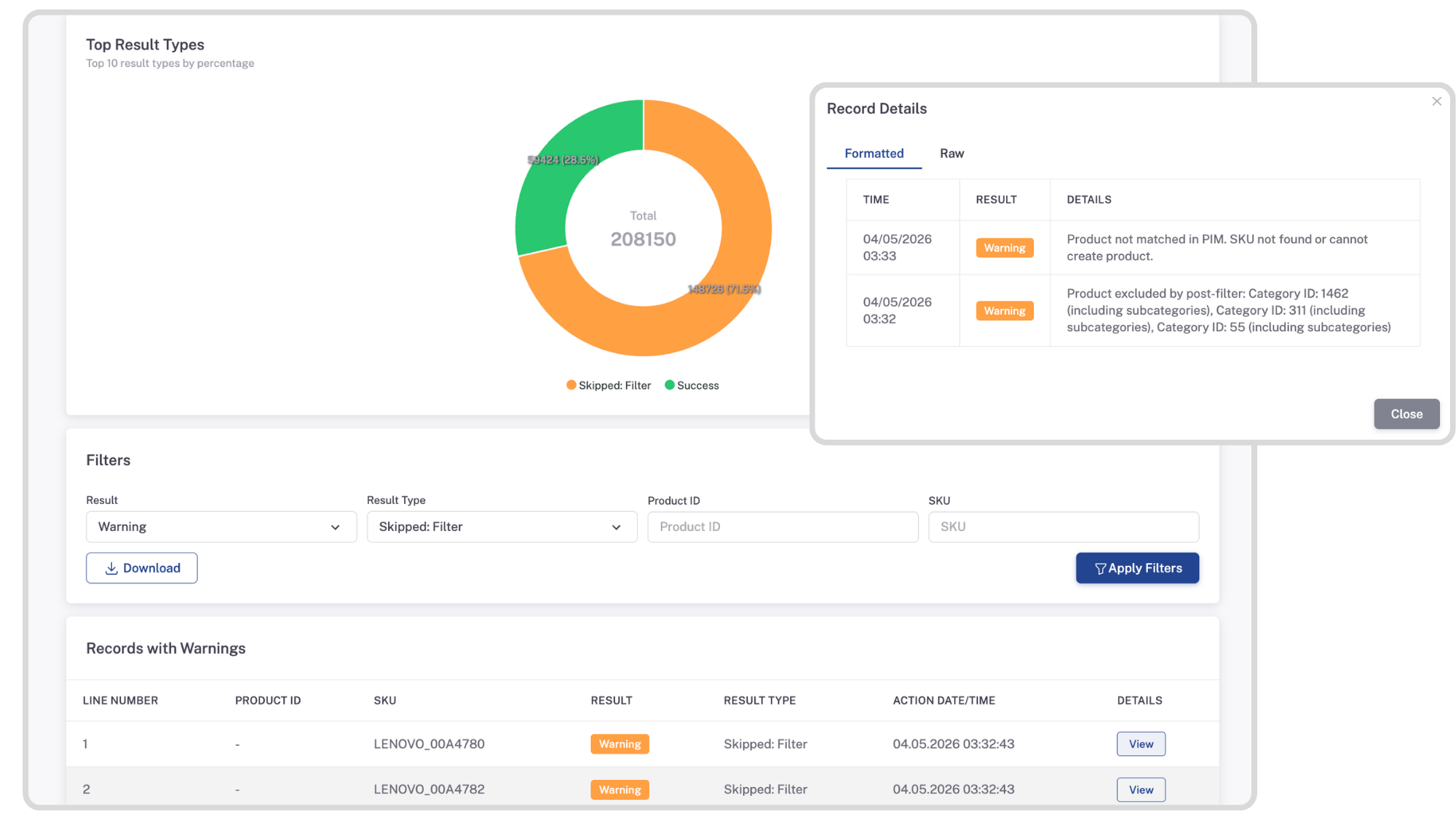Viewport: 1456px width, 820px height.
Task: Expand the Result Type dropdown
Action: [502, 527]
